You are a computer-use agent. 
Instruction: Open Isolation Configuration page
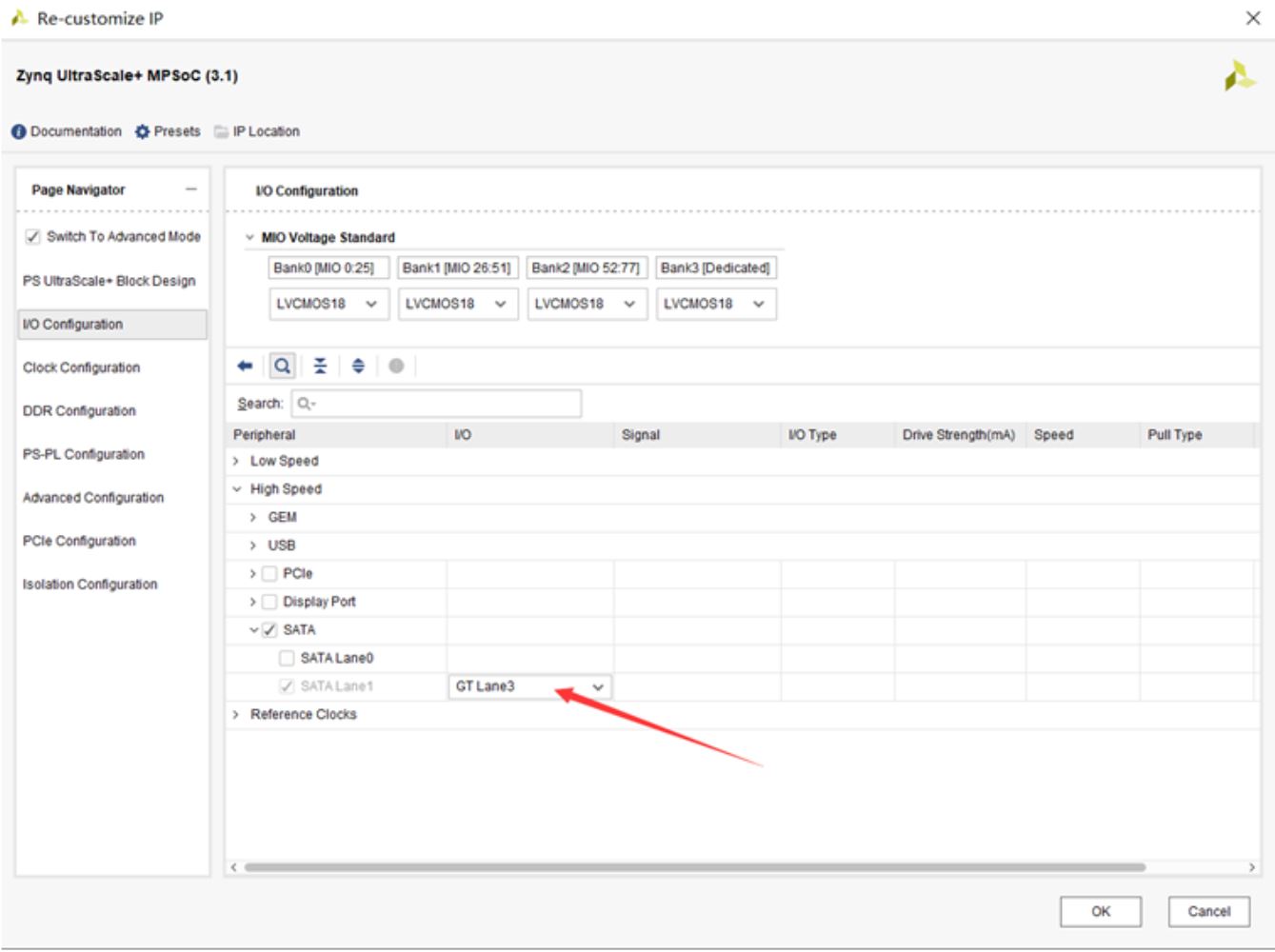(x=90, y=585)
